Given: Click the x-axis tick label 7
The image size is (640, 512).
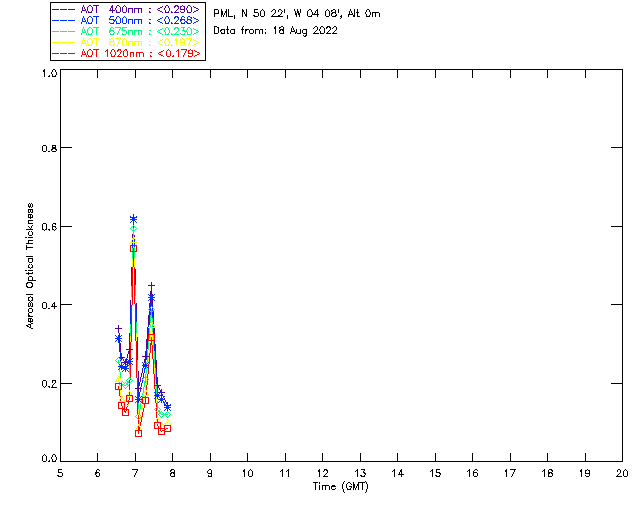Looking at the screenshot, I should click(x=135, y=473).
